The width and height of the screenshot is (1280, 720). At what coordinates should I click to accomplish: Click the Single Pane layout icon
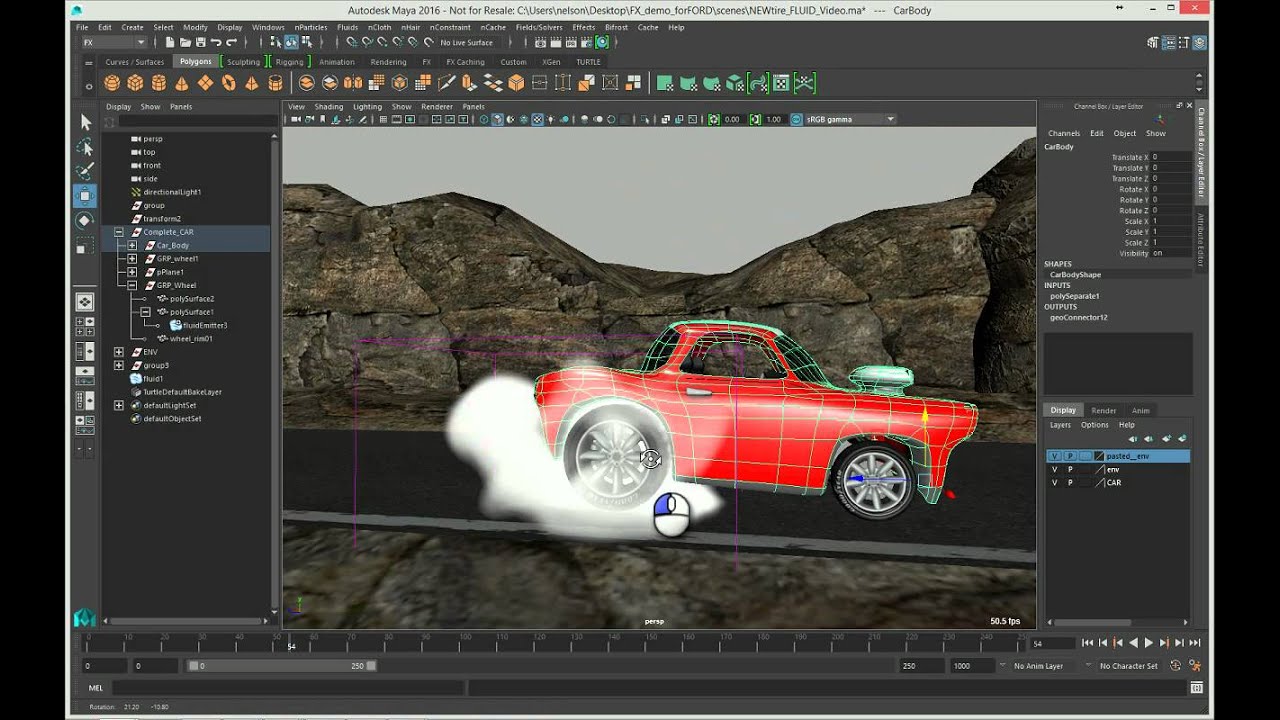coord(85,301)
